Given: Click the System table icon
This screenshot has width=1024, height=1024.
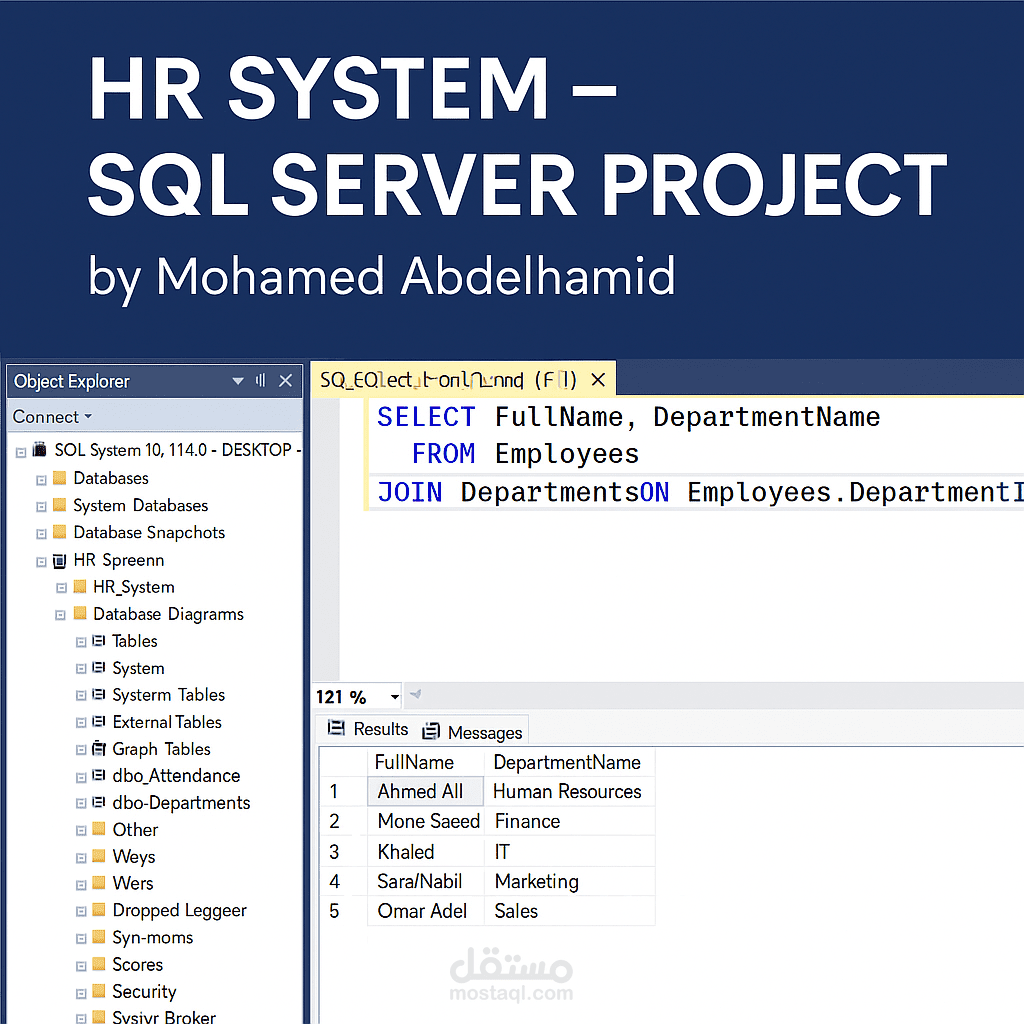Looking at the screenshot, I should (x=99, y=667).
